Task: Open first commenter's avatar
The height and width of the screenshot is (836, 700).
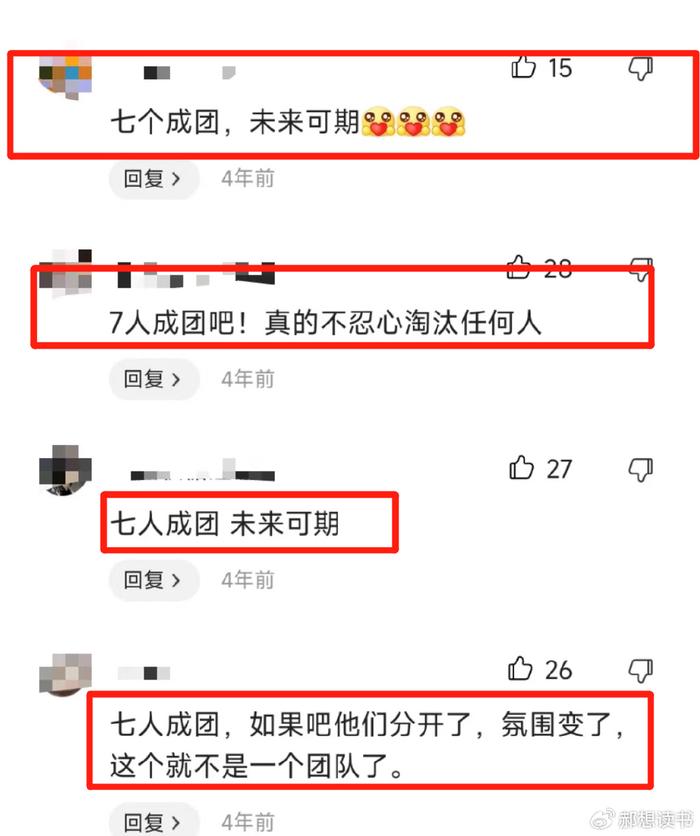Action: pyautogui.click(x=66, y=76)
